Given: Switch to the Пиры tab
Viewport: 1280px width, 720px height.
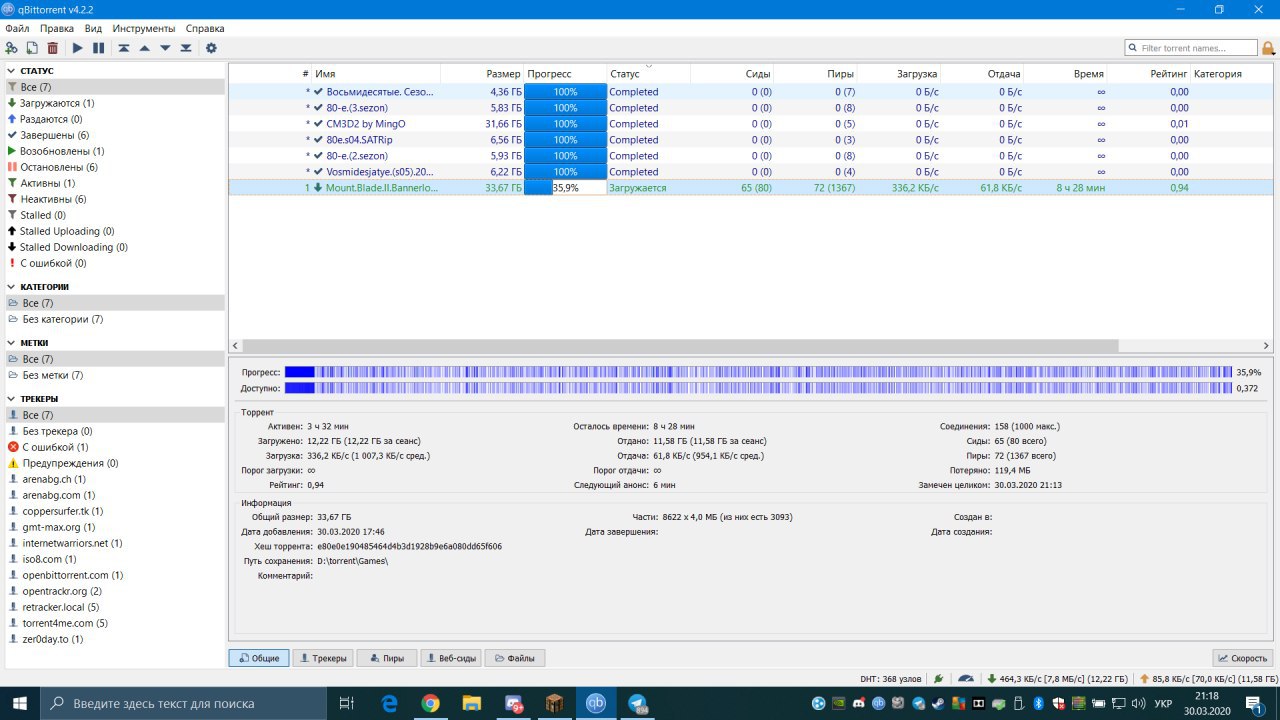Looking at the screenshot, I should coord(387,658).
